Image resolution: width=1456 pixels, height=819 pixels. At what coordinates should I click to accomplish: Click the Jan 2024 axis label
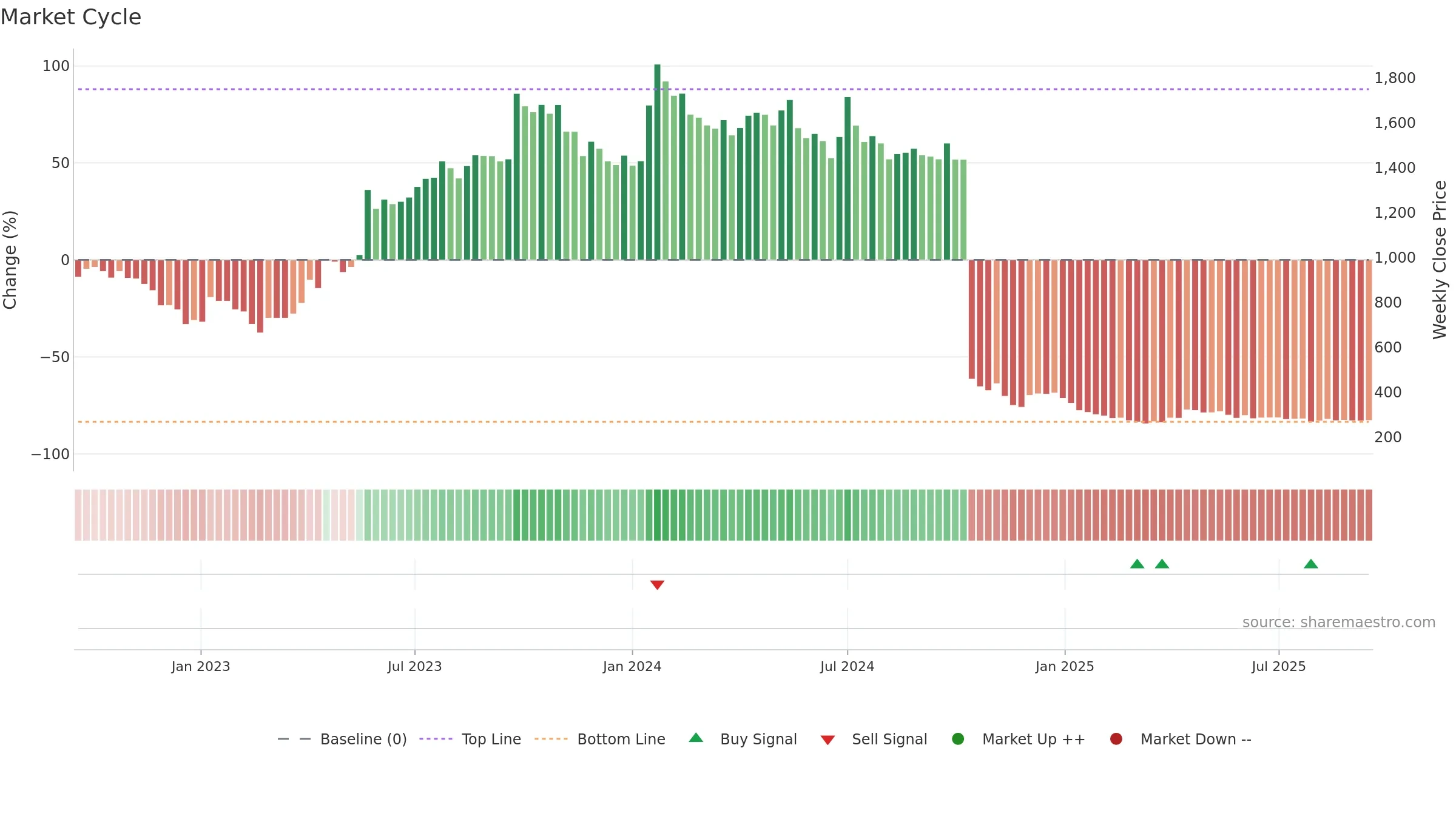pyautogui.click(x=632, y=667)
